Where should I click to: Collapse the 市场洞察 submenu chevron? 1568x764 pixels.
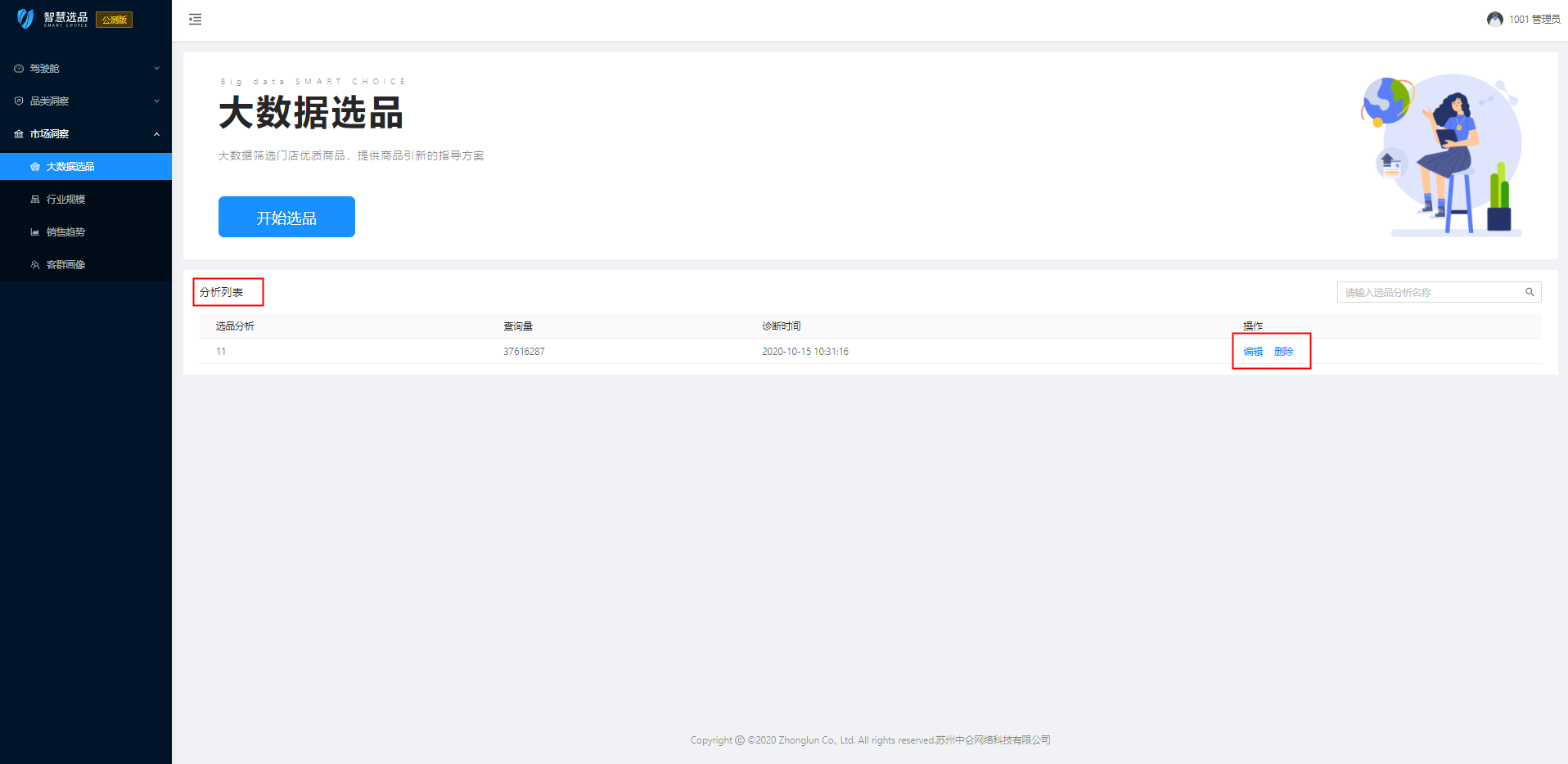pyautogui.click(x=156, y=134)
